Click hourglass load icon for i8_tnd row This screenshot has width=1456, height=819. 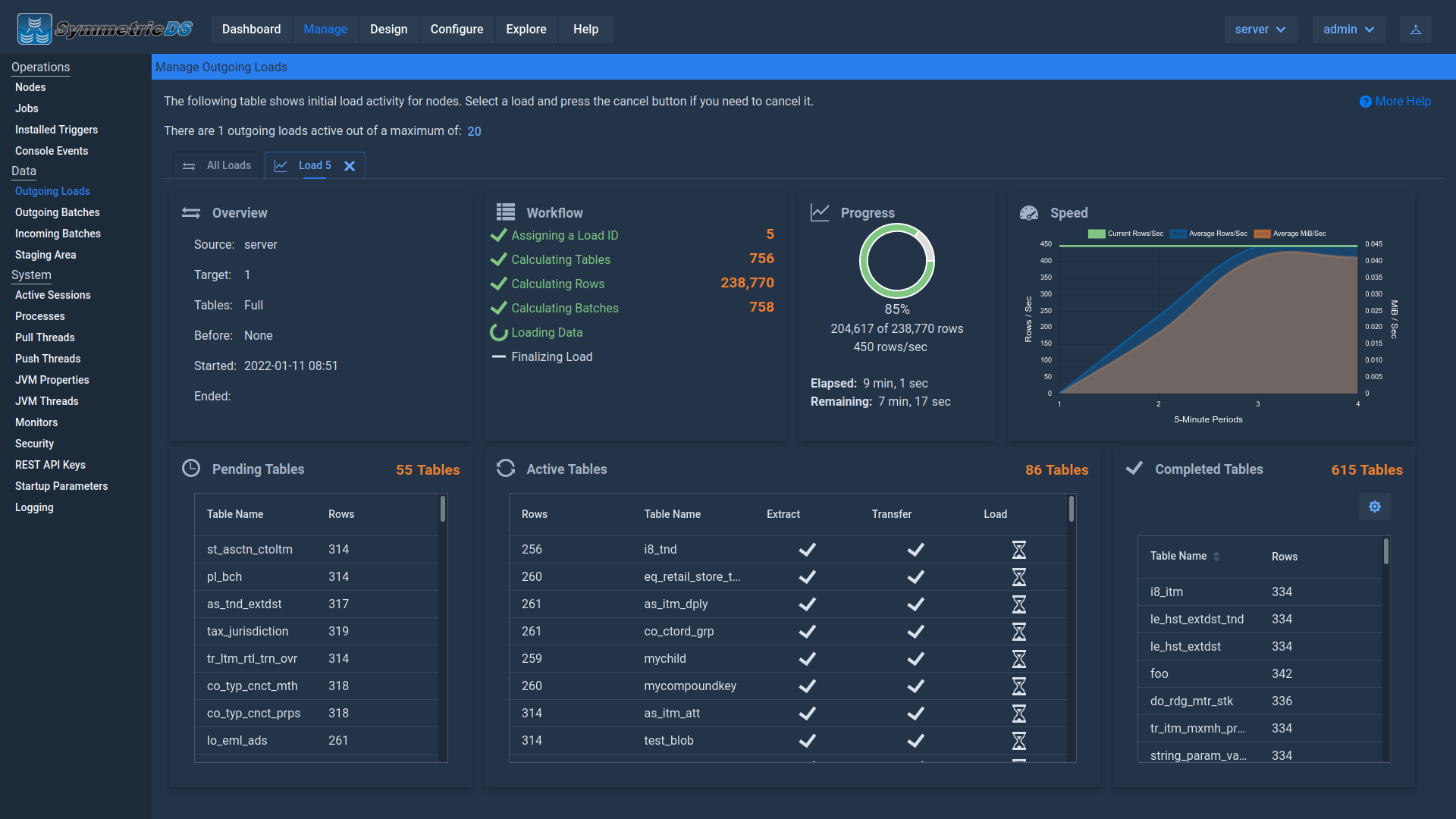click(x=1018, y=550)
